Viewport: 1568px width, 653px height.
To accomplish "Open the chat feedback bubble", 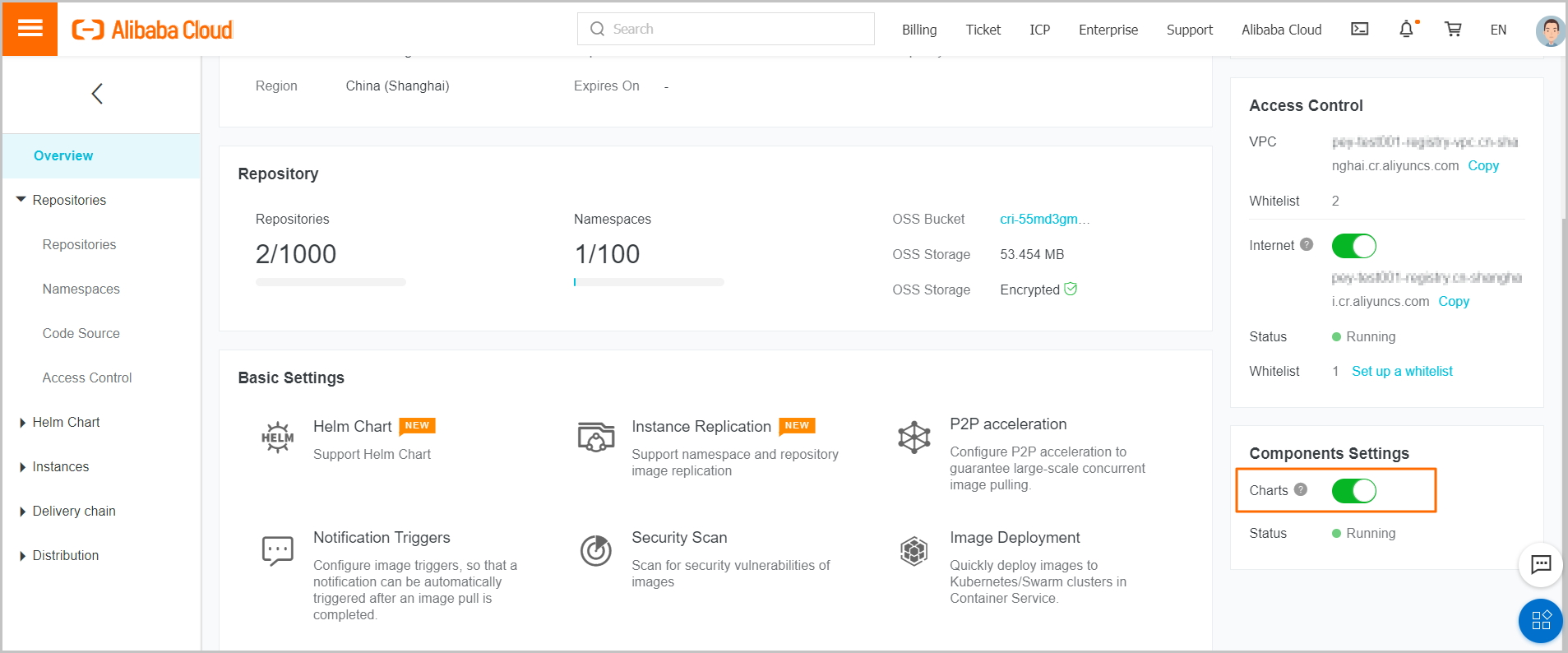I will click(1541, 564).
